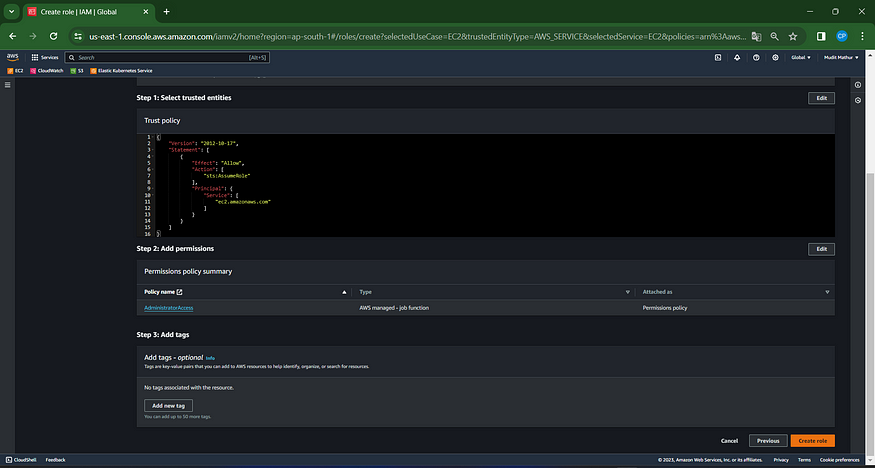Screen dimensions: 875x468
Task: Open the Mudit Mathur account dropdown
Action: (842, 57)
